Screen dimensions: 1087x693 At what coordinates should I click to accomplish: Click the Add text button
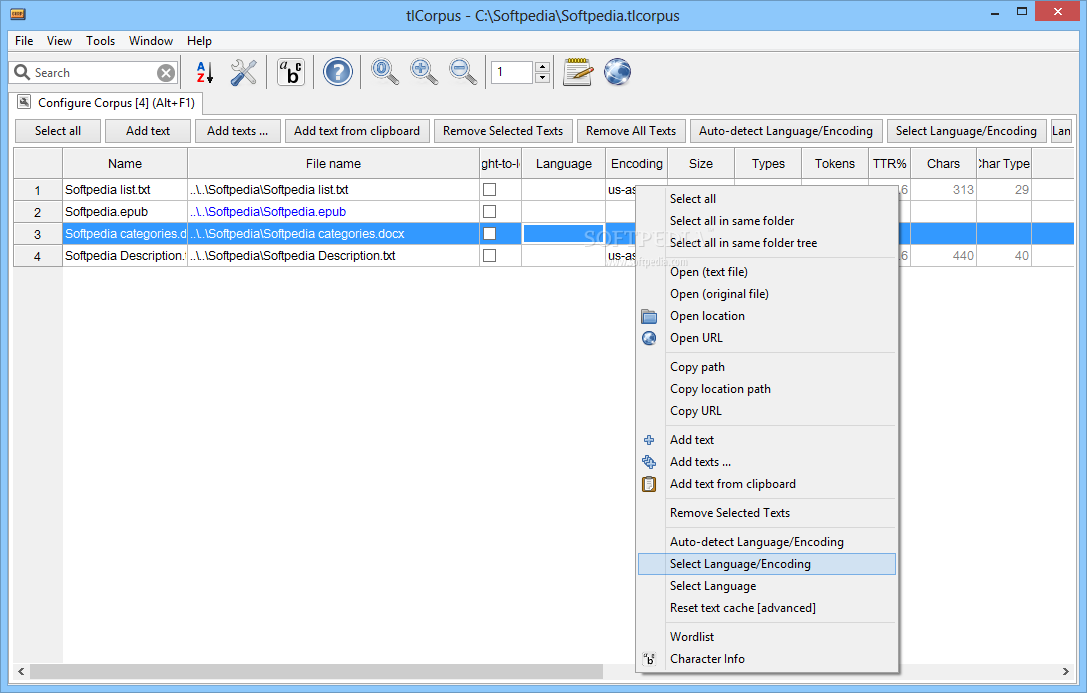[148, 131]
